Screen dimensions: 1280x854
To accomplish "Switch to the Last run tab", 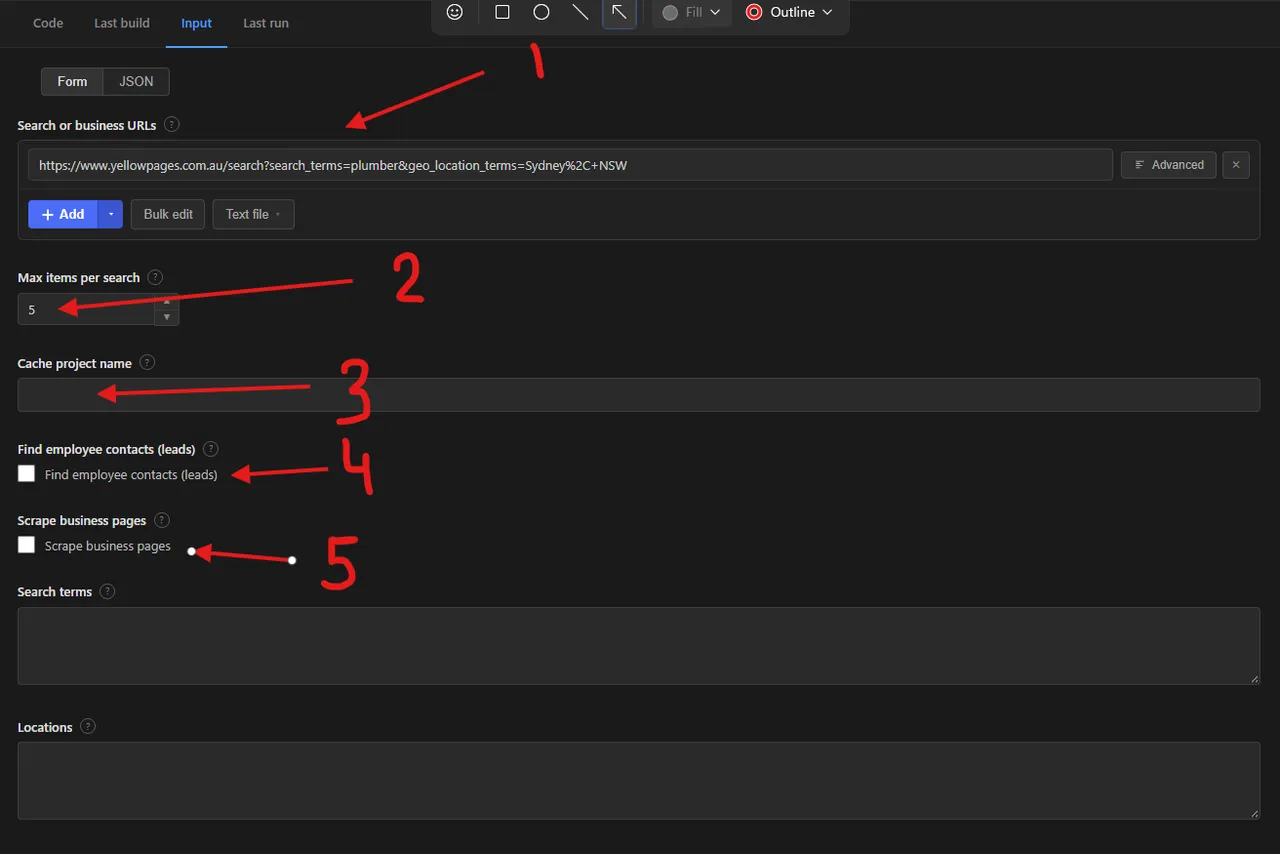I will tap(266, 23).
